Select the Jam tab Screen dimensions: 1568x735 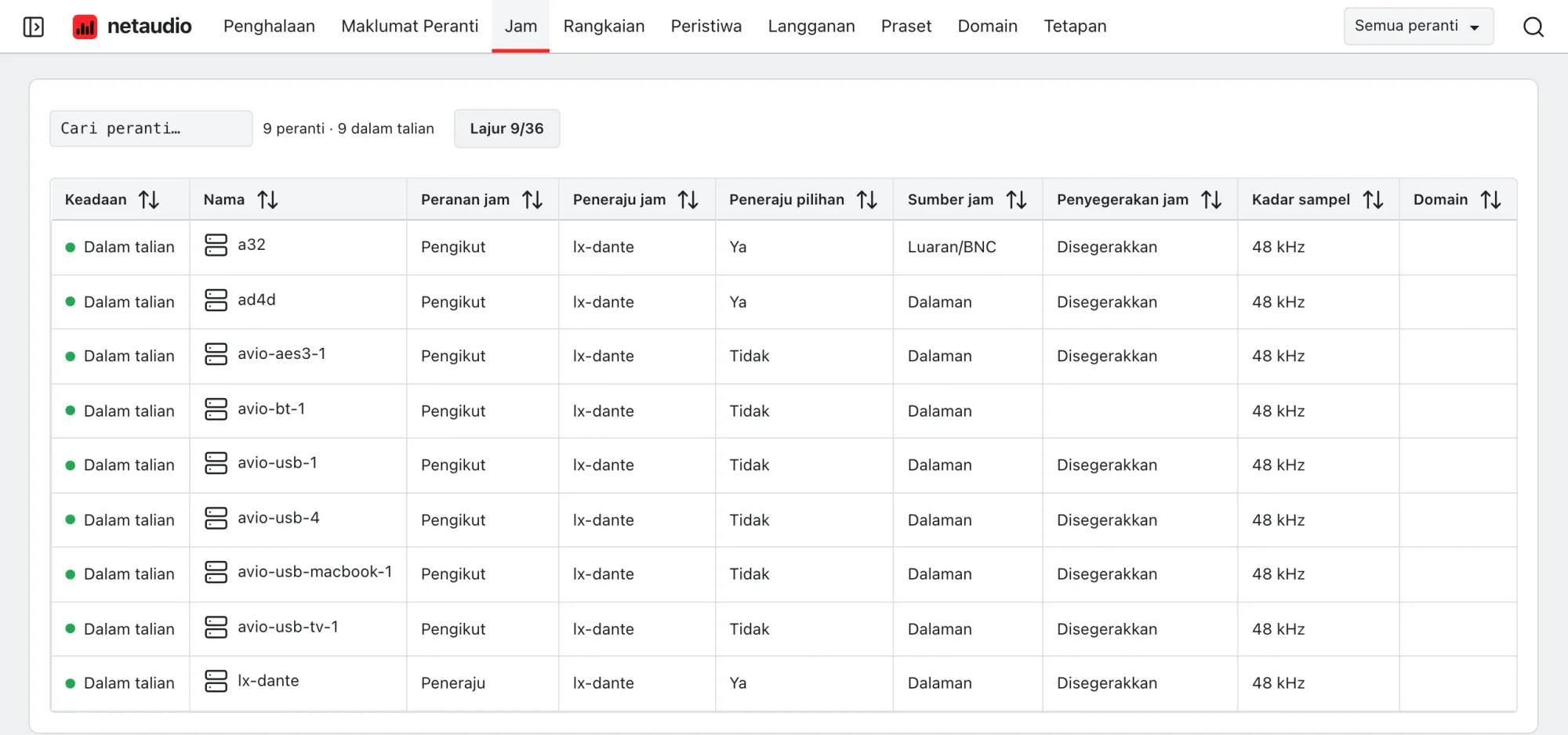[521, 27]
